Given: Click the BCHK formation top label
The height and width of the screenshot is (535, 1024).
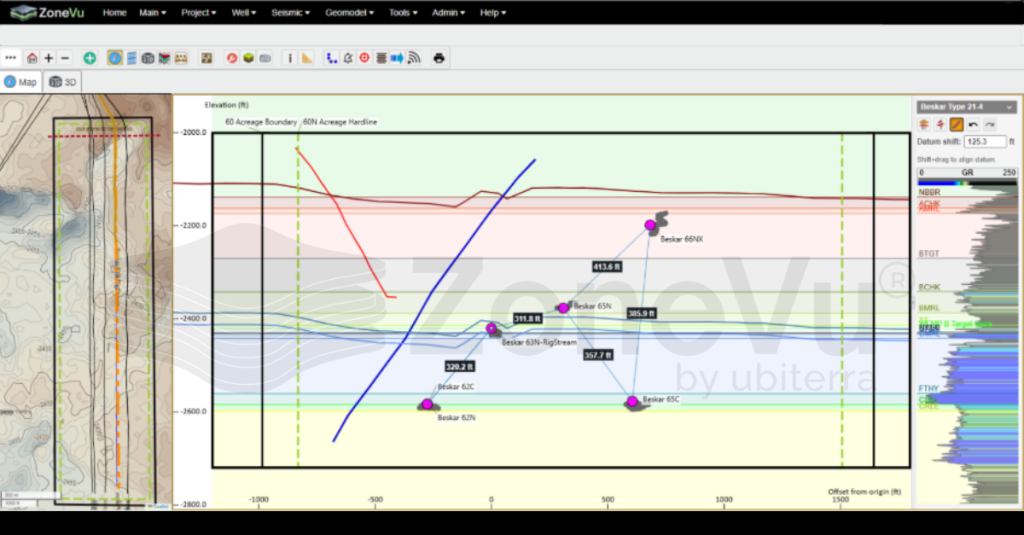Looking at the screenshot, I should pyautogui.click(x=929, y=287).
